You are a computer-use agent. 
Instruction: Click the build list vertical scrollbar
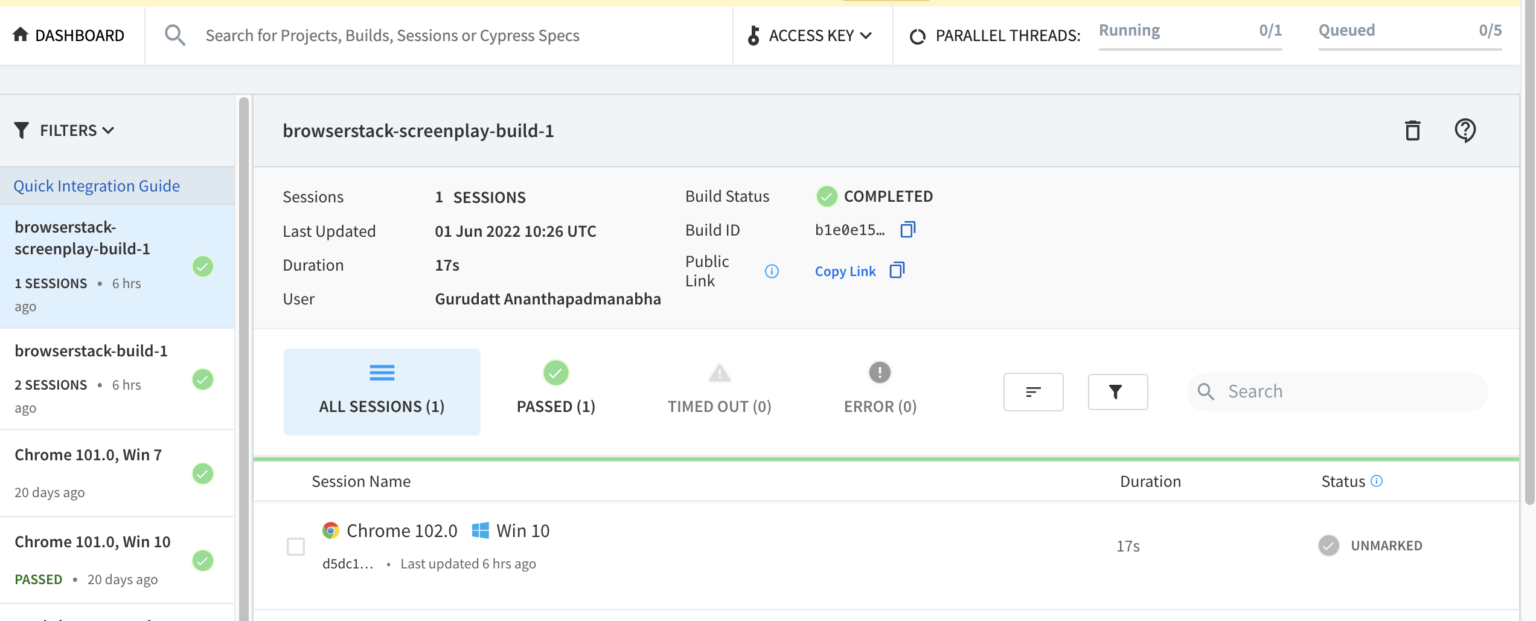(243, 358)
